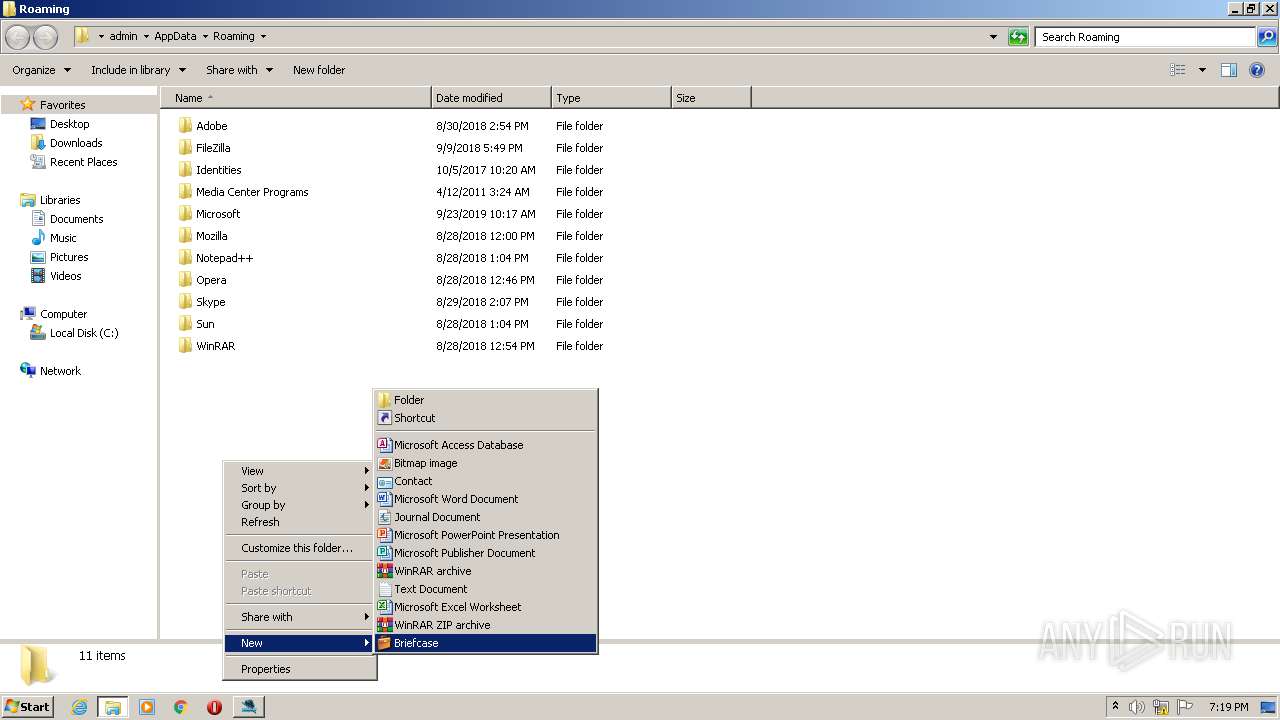Choose Shortcut in the New submenu
This screenshot has width=1280, height=720.
(x=486, y=418)
